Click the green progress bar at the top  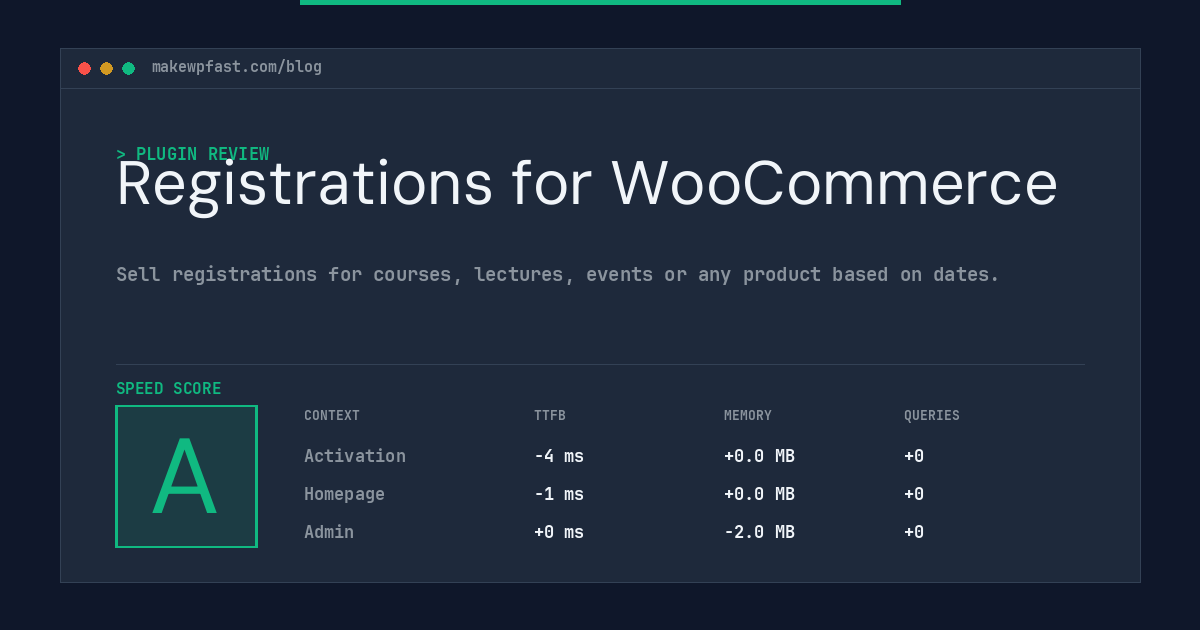600,2
